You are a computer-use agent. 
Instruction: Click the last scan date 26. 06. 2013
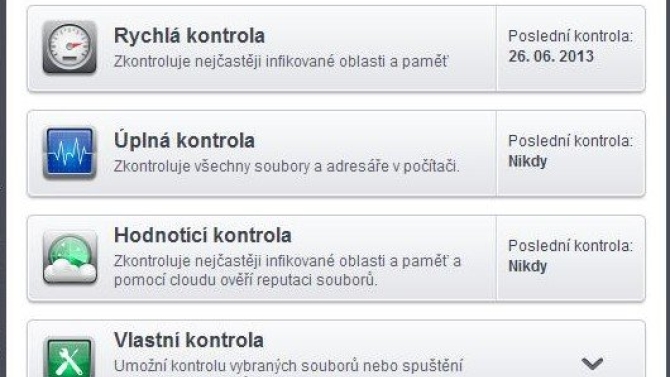[551, 56]
